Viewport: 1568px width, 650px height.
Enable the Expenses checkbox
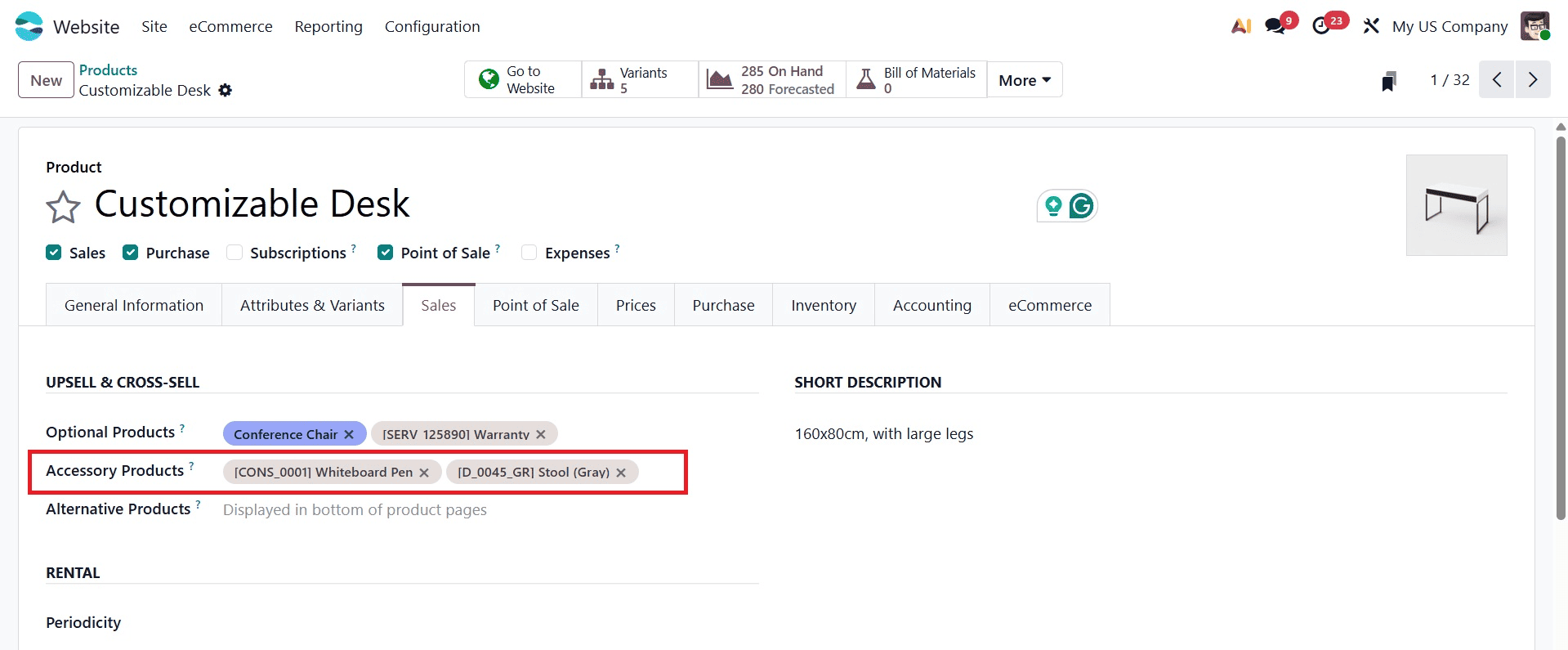529,253
